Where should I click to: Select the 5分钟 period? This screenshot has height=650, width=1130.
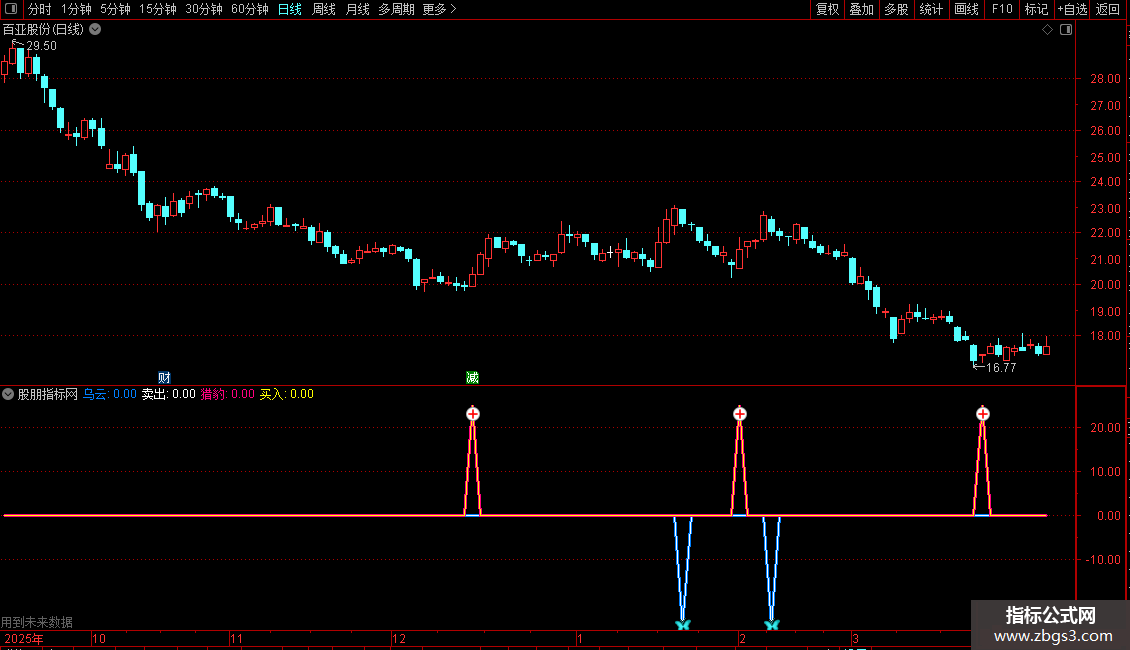(x=115, y=9)
